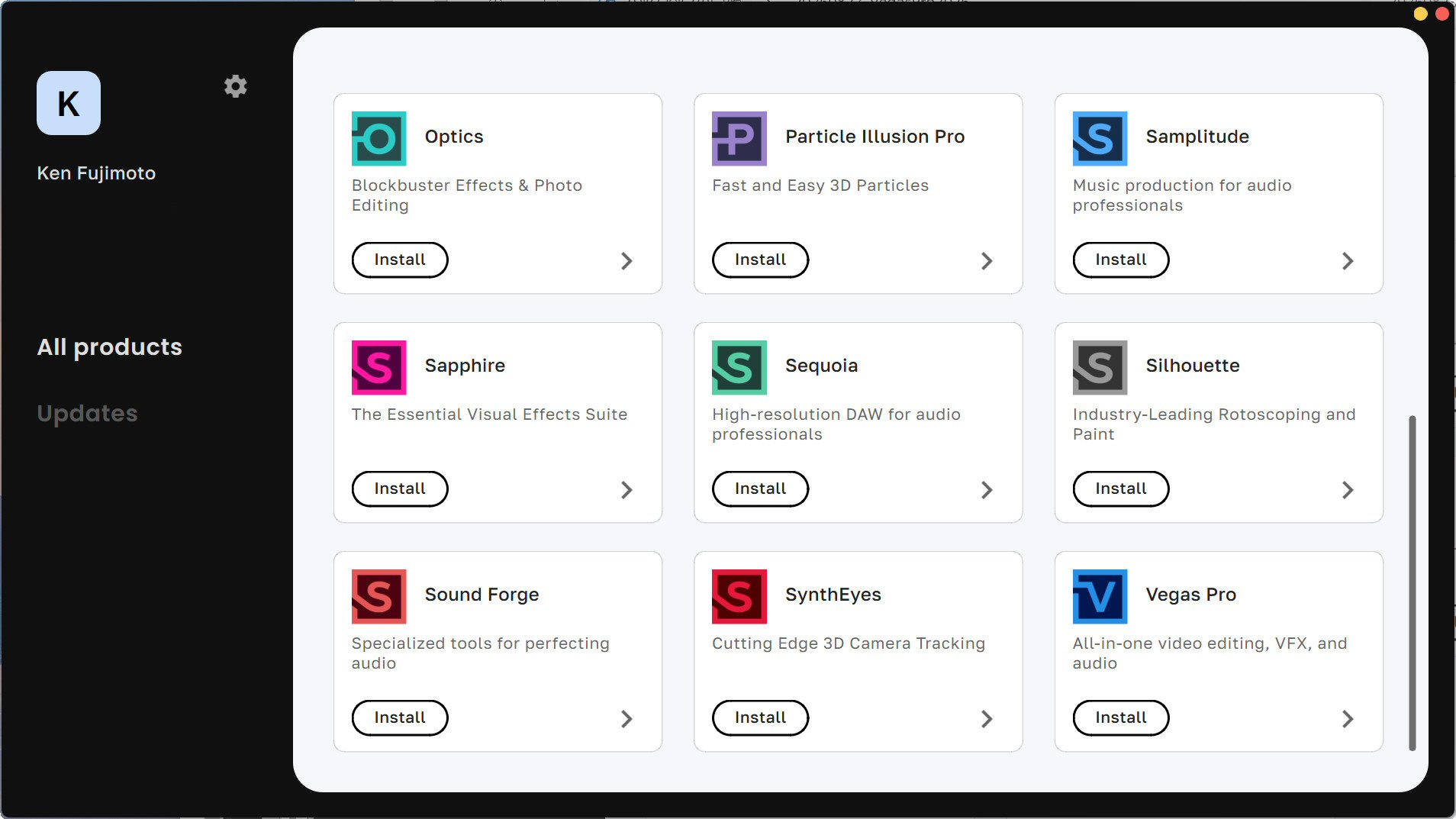1456x819 pixels.
Task: Click "Cutting Edge 3D Camera Tracking" description
Action: 849,643
